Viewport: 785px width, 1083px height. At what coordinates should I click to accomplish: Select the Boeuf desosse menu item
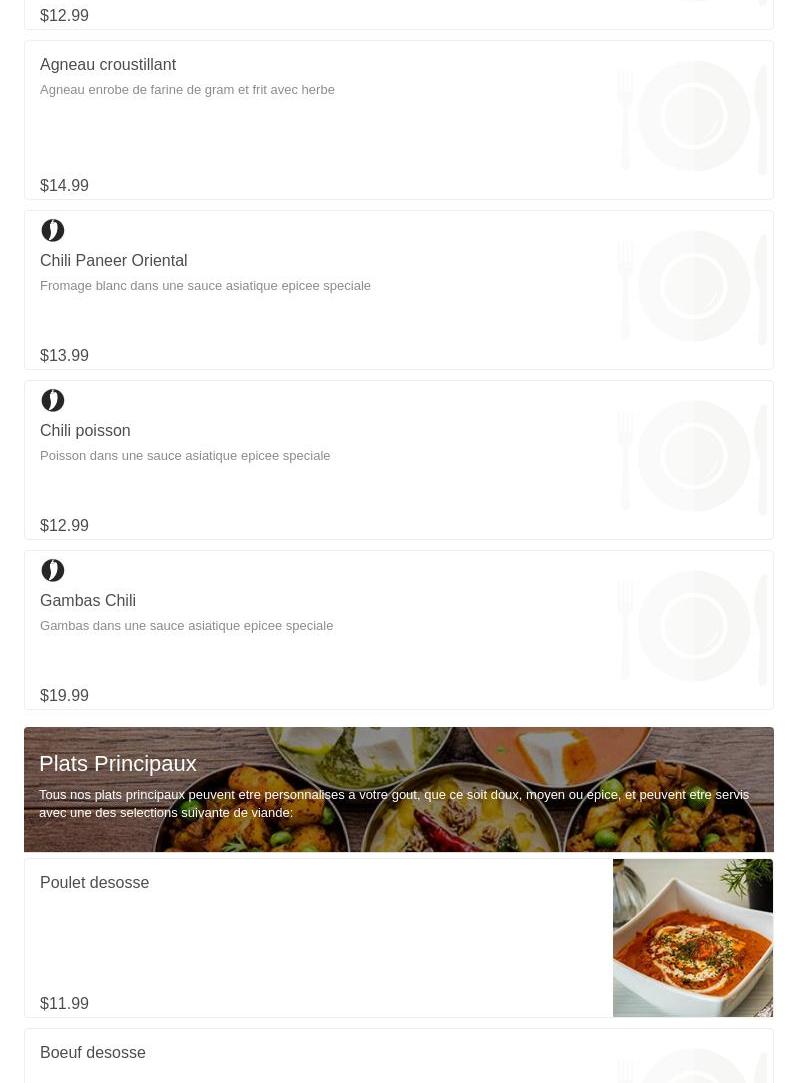(x=93, y=1052)
